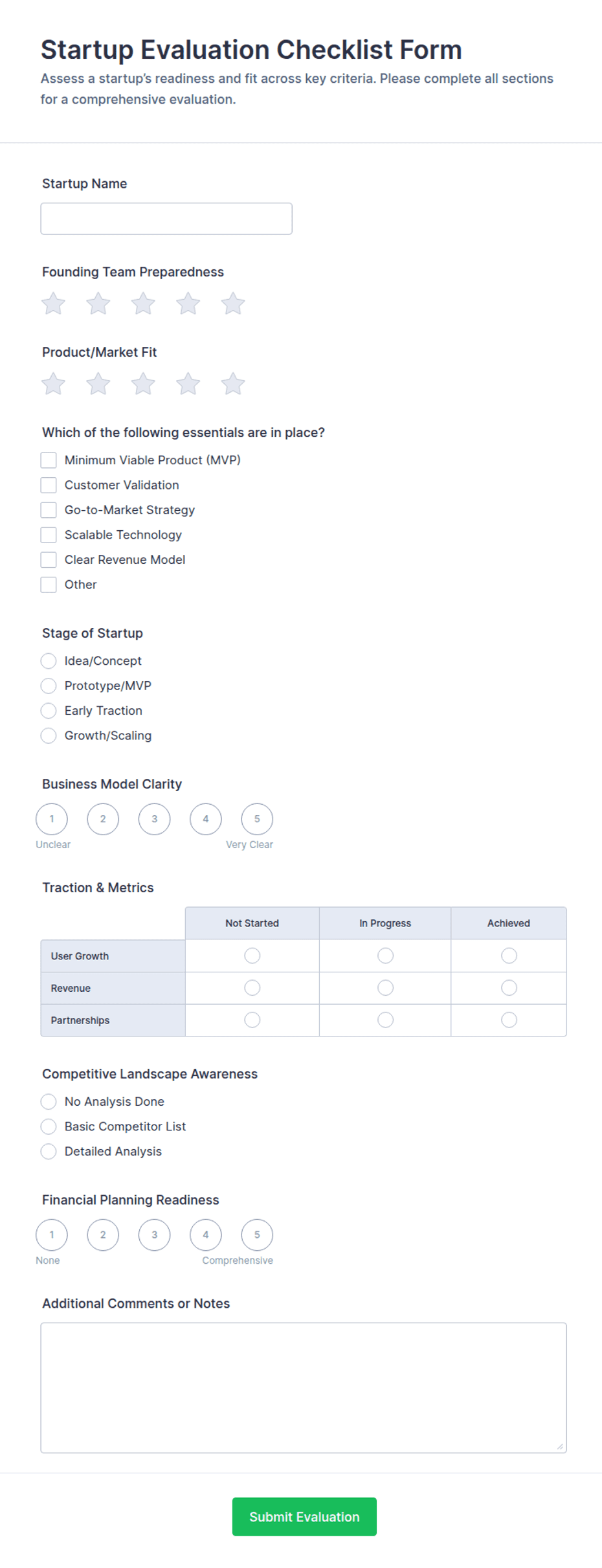Select Detailed Analysis for competitive awareness
Viewport: 602px width, 1568px height.
pyautogui.click(x=49, y=1151)
